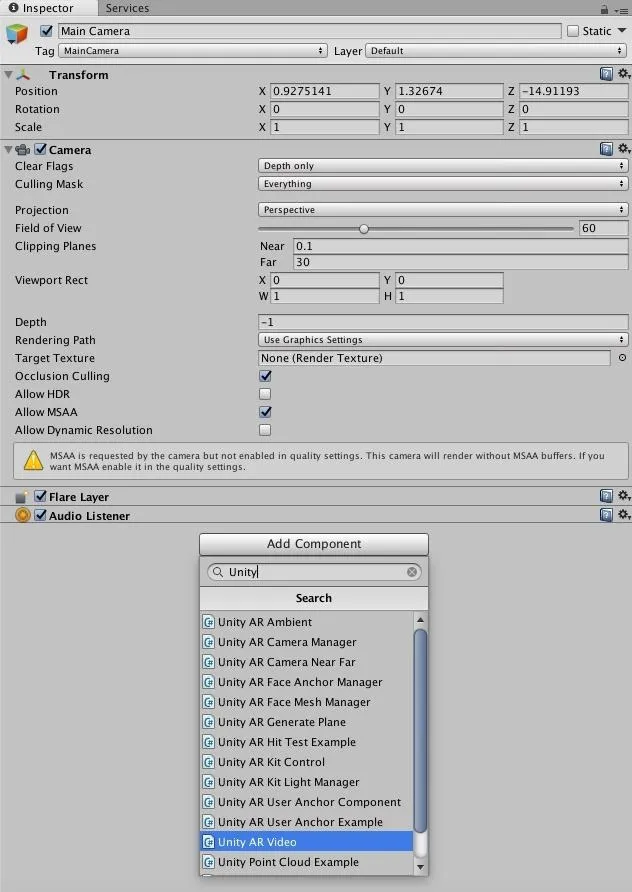This screenshot has height=892, width=632.
Task: Click script icon beside Unity AR Video
Action: coord(209,842)
